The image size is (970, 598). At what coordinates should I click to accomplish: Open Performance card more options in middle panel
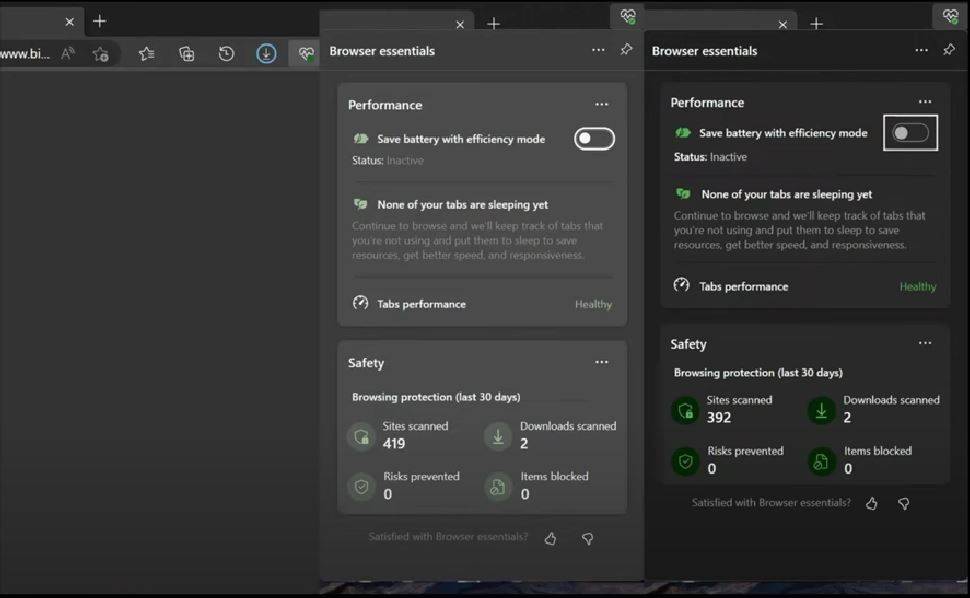click(x=601, y=105)
